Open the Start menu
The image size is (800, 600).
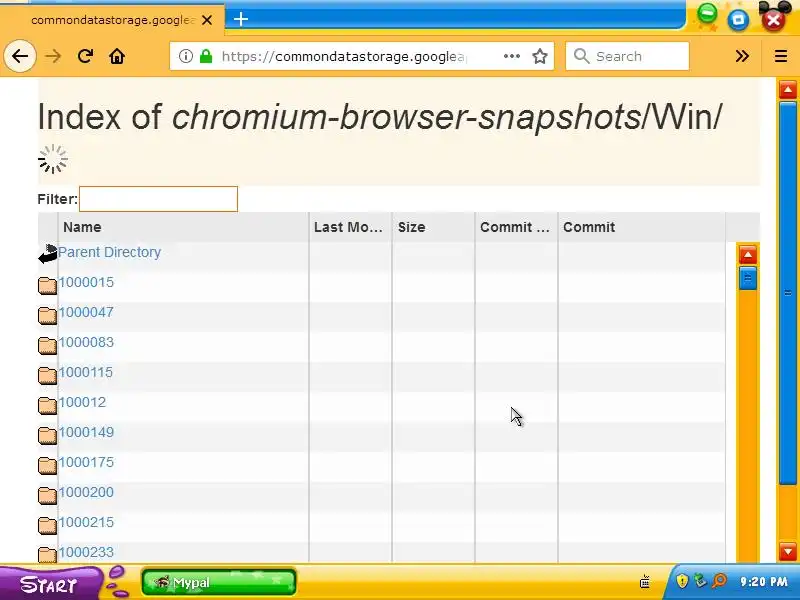click(48, 584)
